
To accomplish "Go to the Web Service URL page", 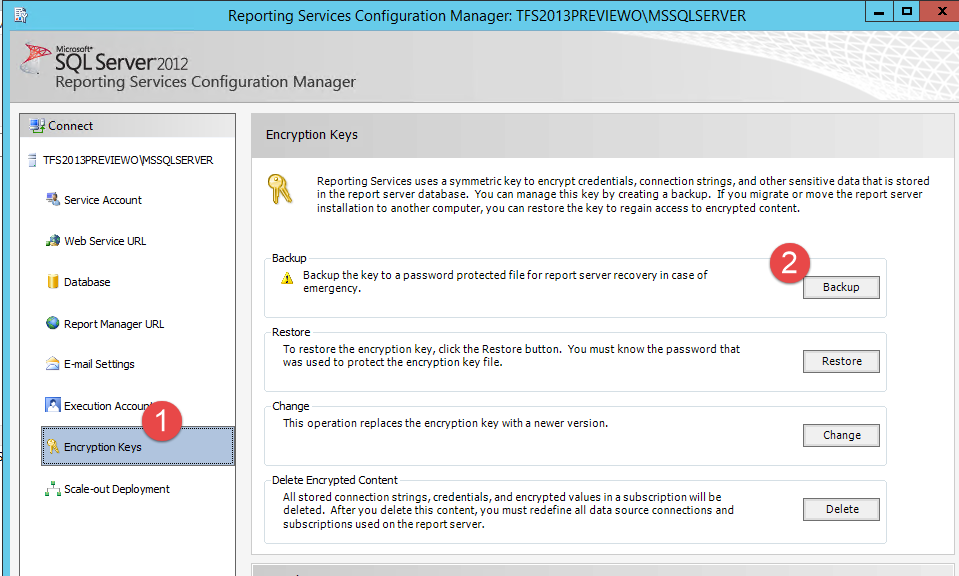I will point(105,241).
